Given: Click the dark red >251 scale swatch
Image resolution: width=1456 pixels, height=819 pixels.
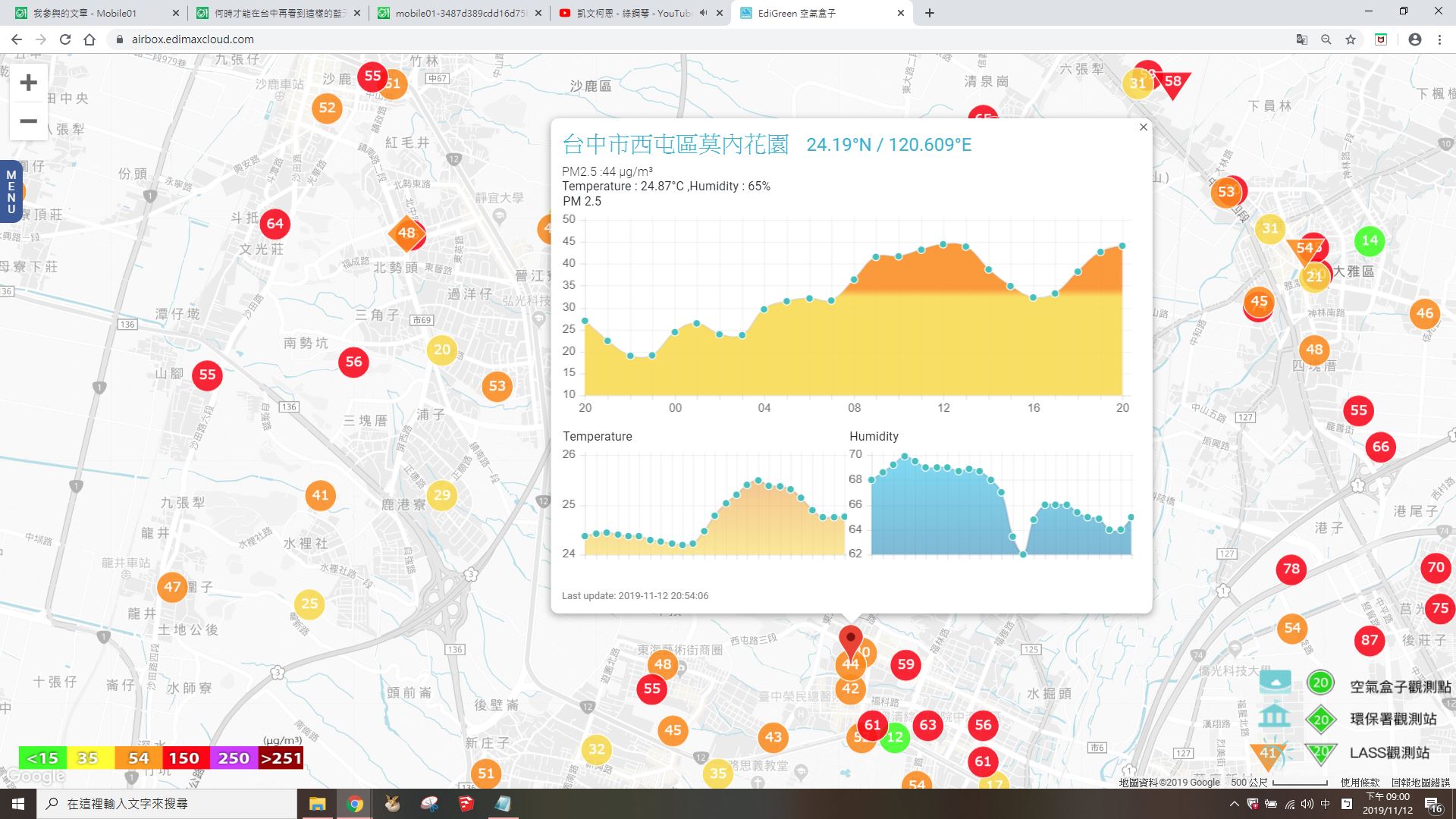Looking at the screenshot, I should pyautogui.click(x=281, y=758).
